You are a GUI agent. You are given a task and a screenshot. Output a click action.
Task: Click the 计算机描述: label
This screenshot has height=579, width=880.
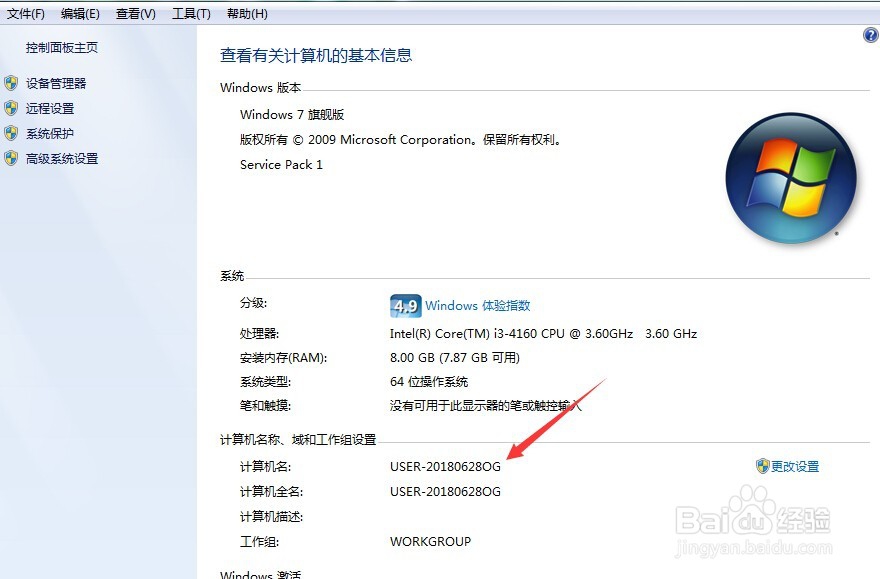click(x=272, y=517)
